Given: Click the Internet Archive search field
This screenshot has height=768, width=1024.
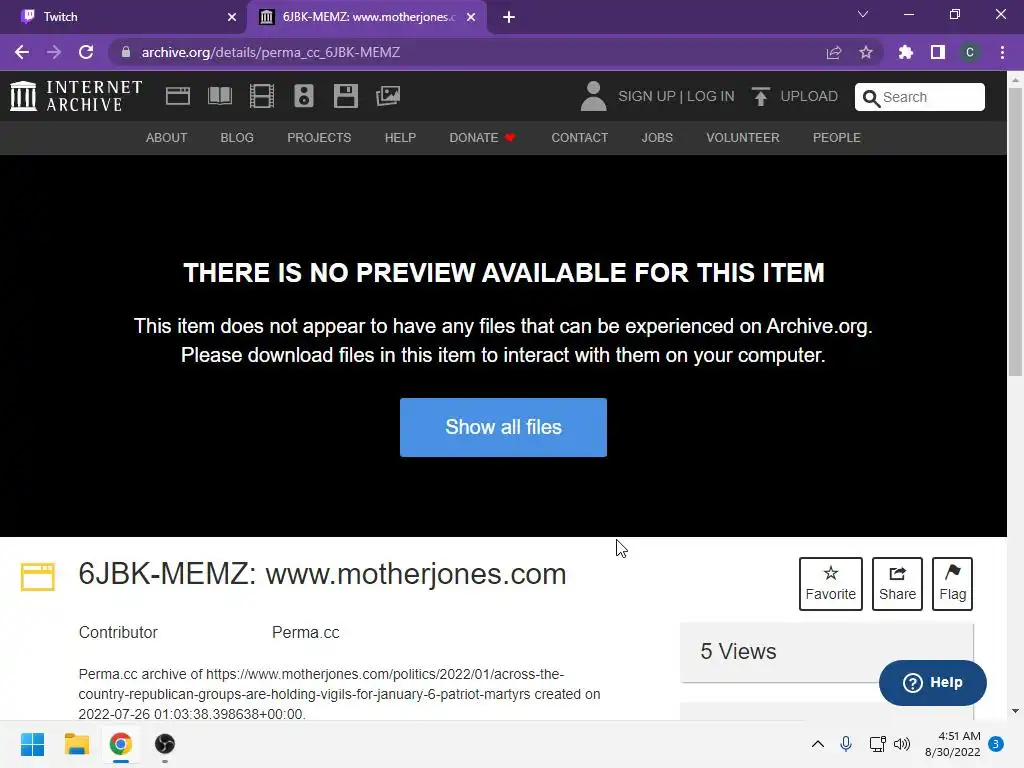Looking at the screenshot, I should 920,97.
